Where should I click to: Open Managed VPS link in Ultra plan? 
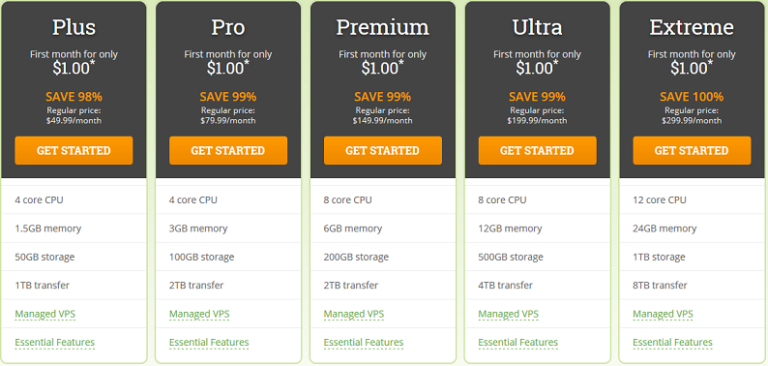pos(508,314)
